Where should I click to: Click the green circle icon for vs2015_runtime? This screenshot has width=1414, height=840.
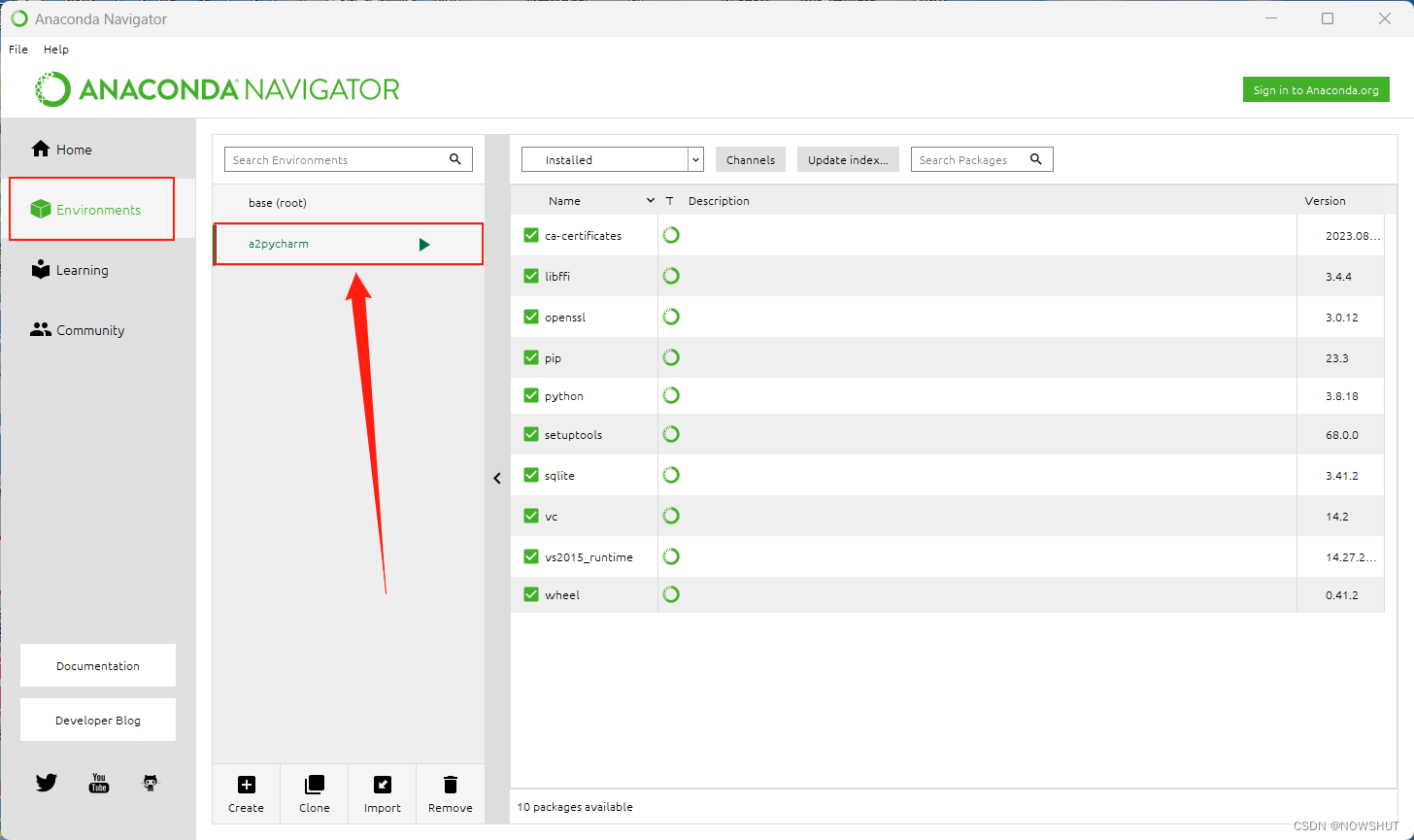671,556
